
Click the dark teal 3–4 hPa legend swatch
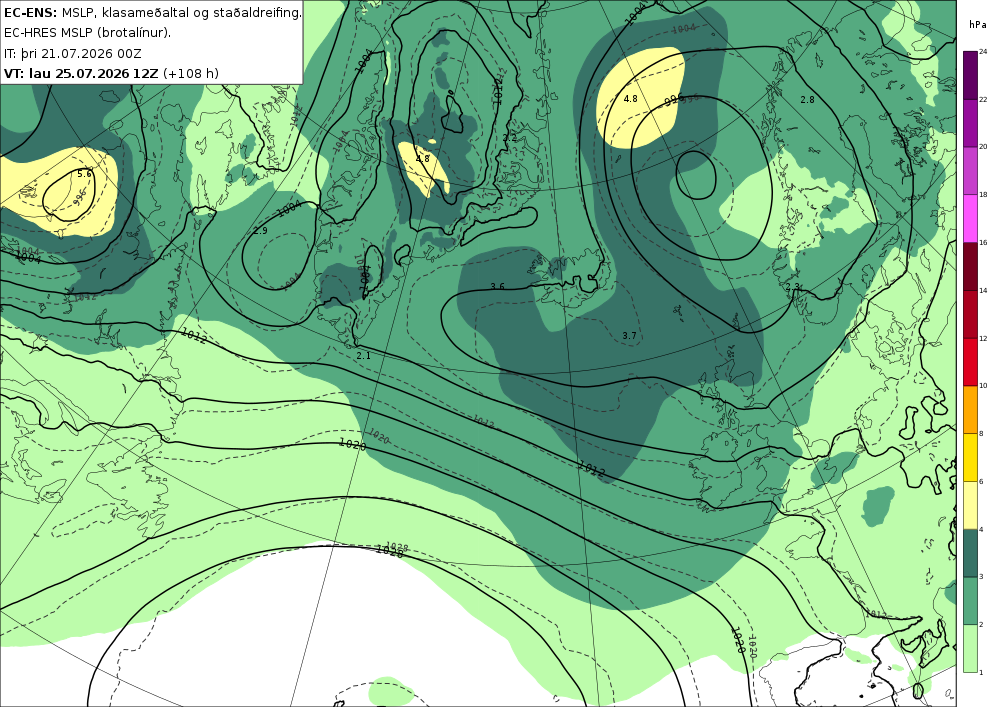tap(970, 553)
